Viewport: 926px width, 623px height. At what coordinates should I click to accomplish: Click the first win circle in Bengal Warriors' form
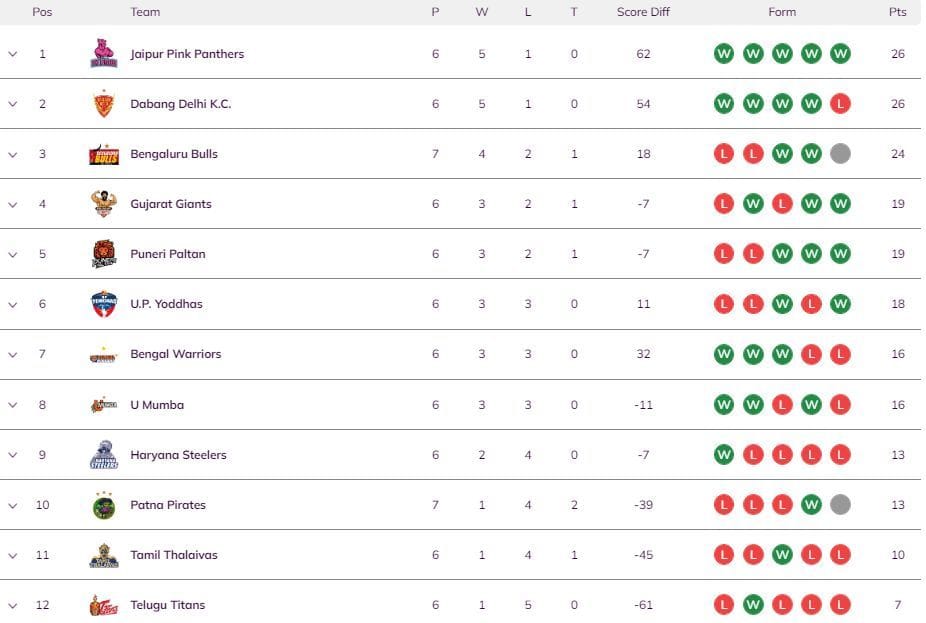point(723,353)
